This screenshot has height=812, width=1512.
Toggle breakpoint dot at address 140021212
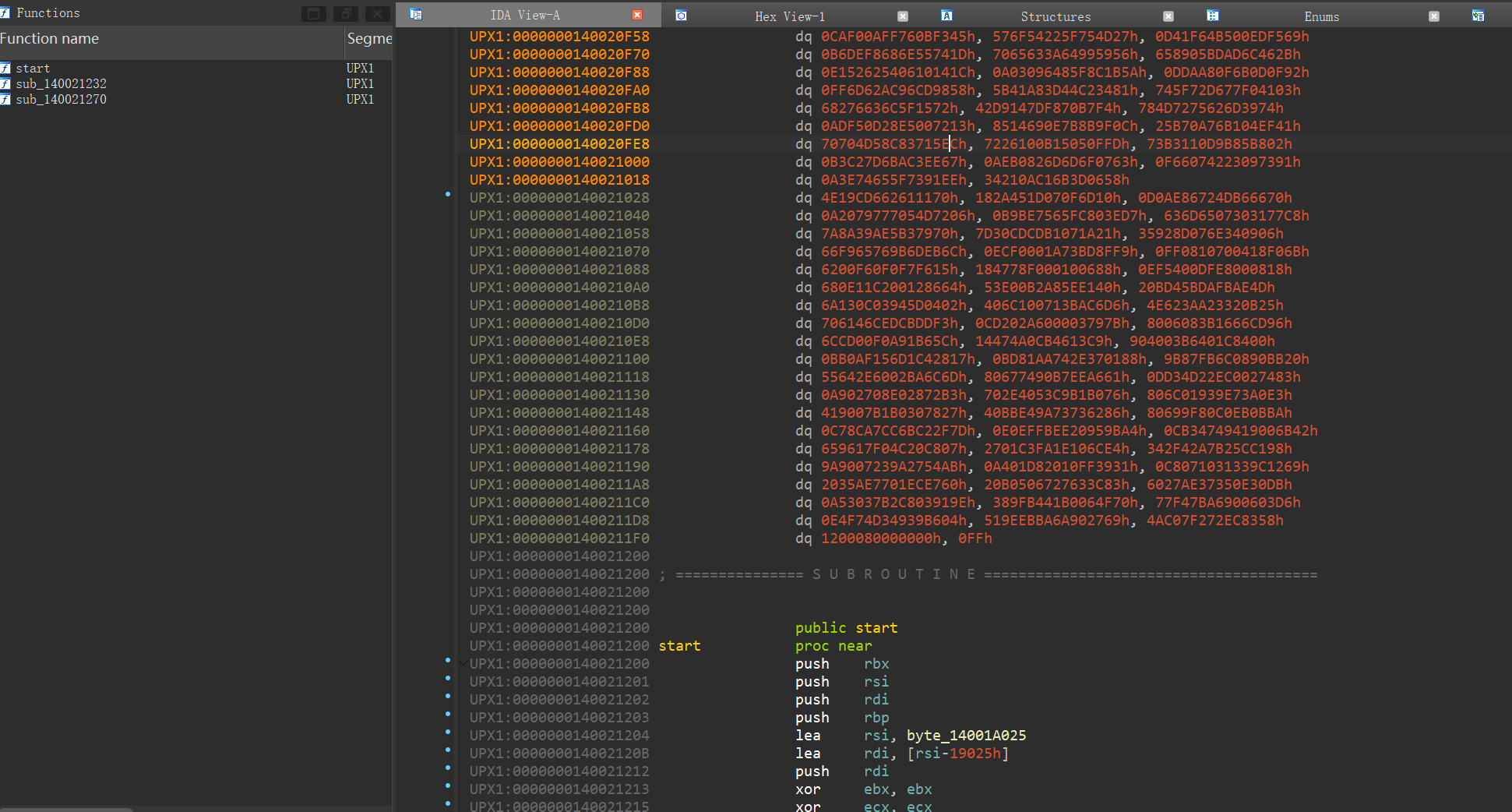pyautogui.click(x=448, y=768)
